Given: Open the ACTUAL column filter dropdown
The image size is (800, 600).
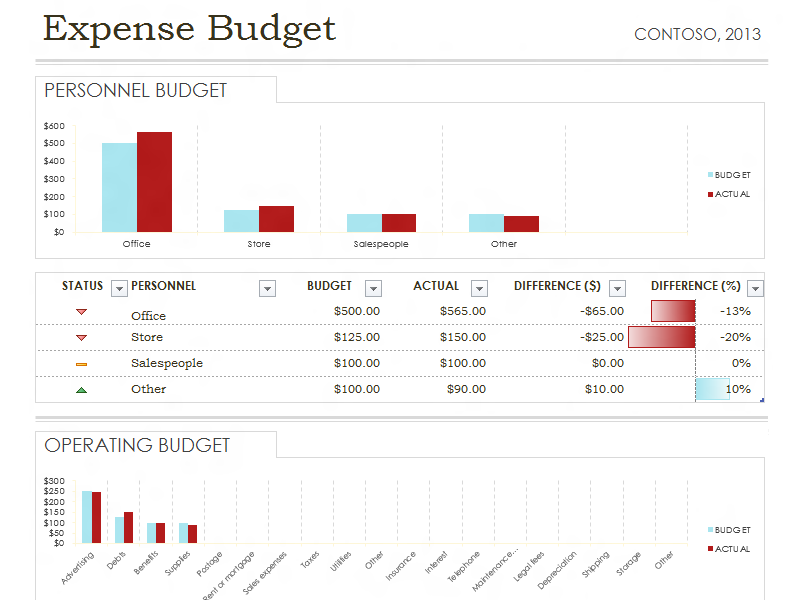Looking at the screenshot, I should 479,289.
